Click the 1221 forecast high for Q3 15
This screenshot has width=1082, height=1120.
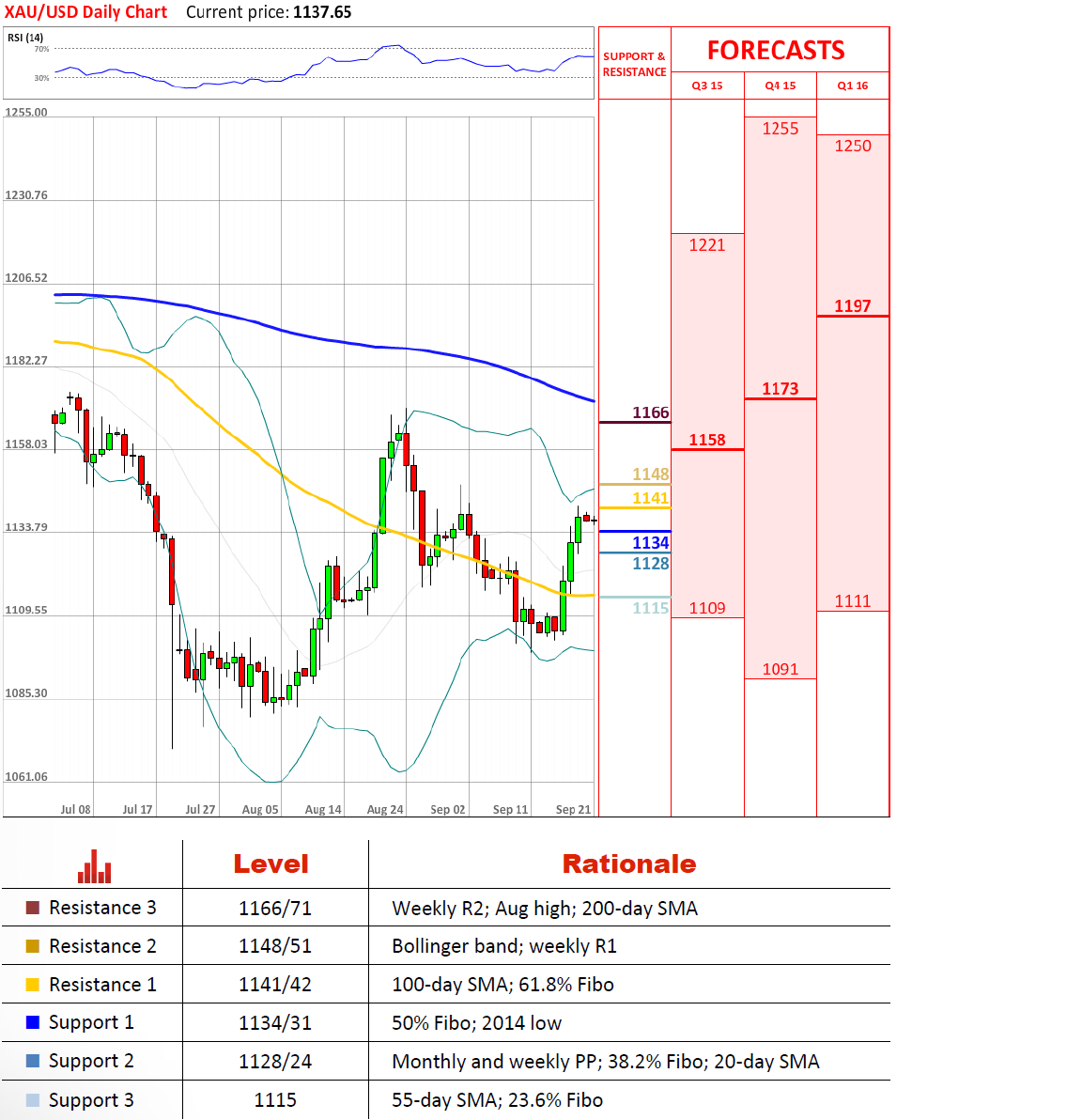(x=707, y=245)
